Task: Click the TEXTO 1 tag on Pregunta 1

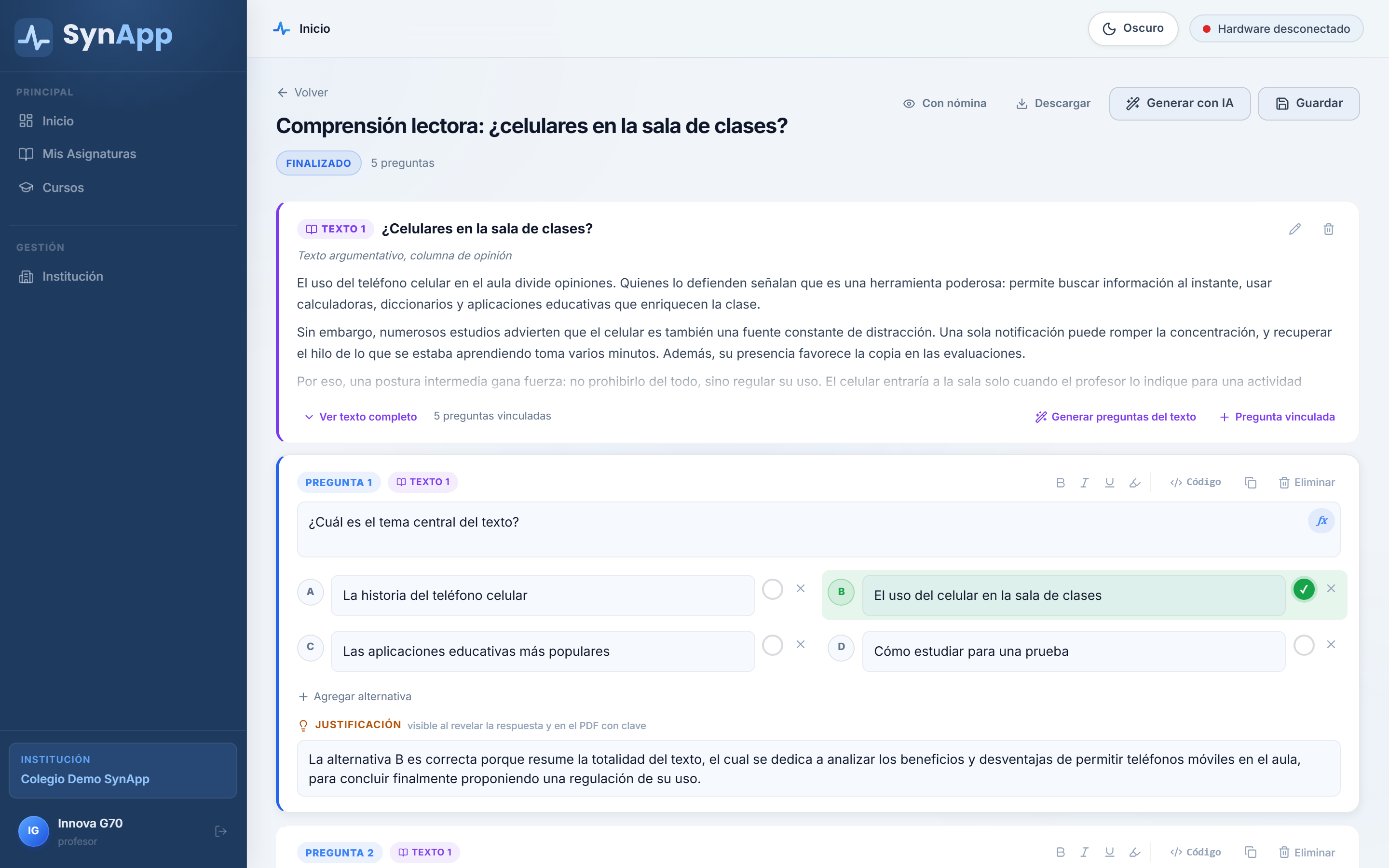Action: (423, 482)
